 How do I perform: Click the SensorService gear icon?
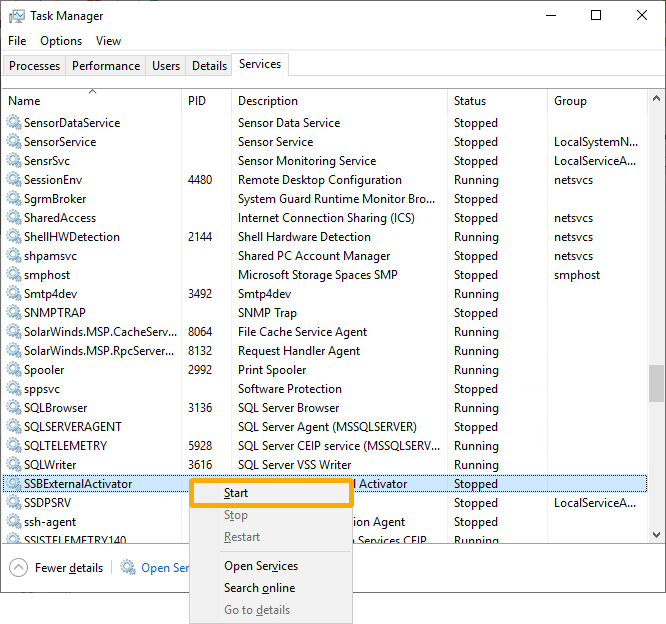(14, 141)
